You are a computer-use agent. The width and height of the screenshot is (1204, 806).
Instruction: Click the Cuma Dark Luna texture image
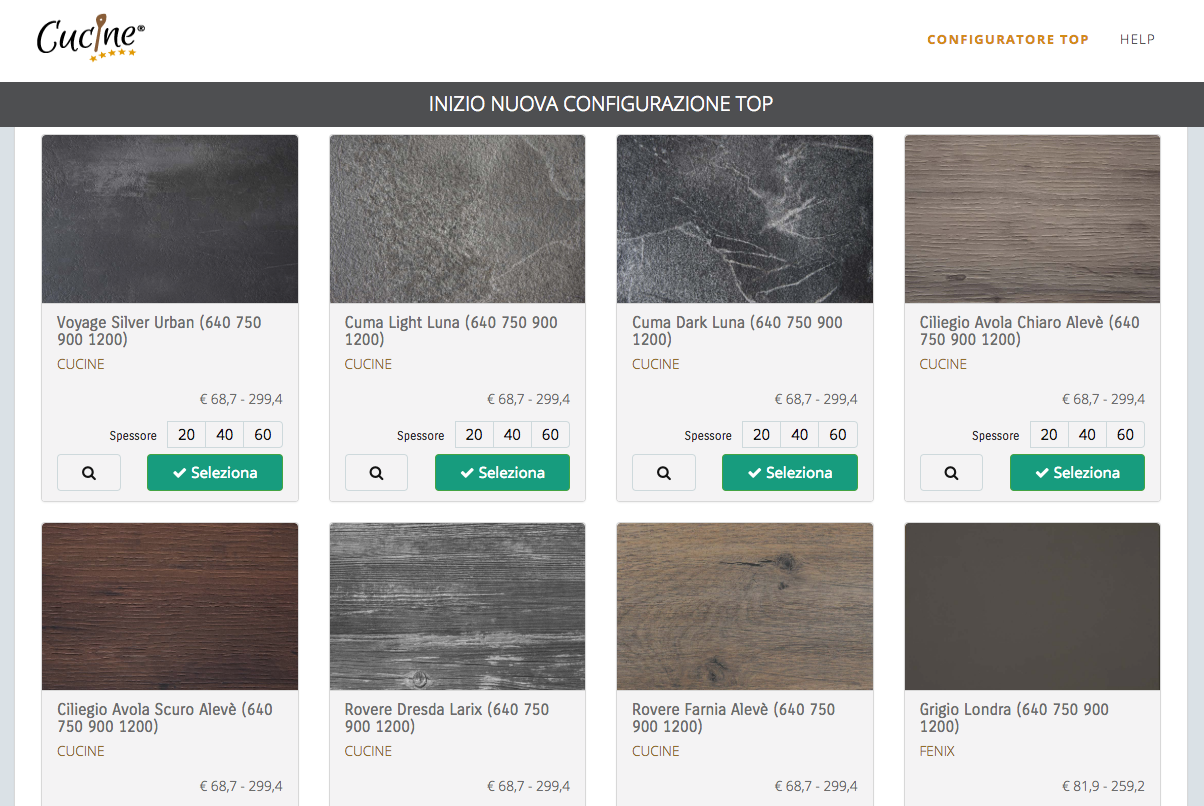point(745,219)
